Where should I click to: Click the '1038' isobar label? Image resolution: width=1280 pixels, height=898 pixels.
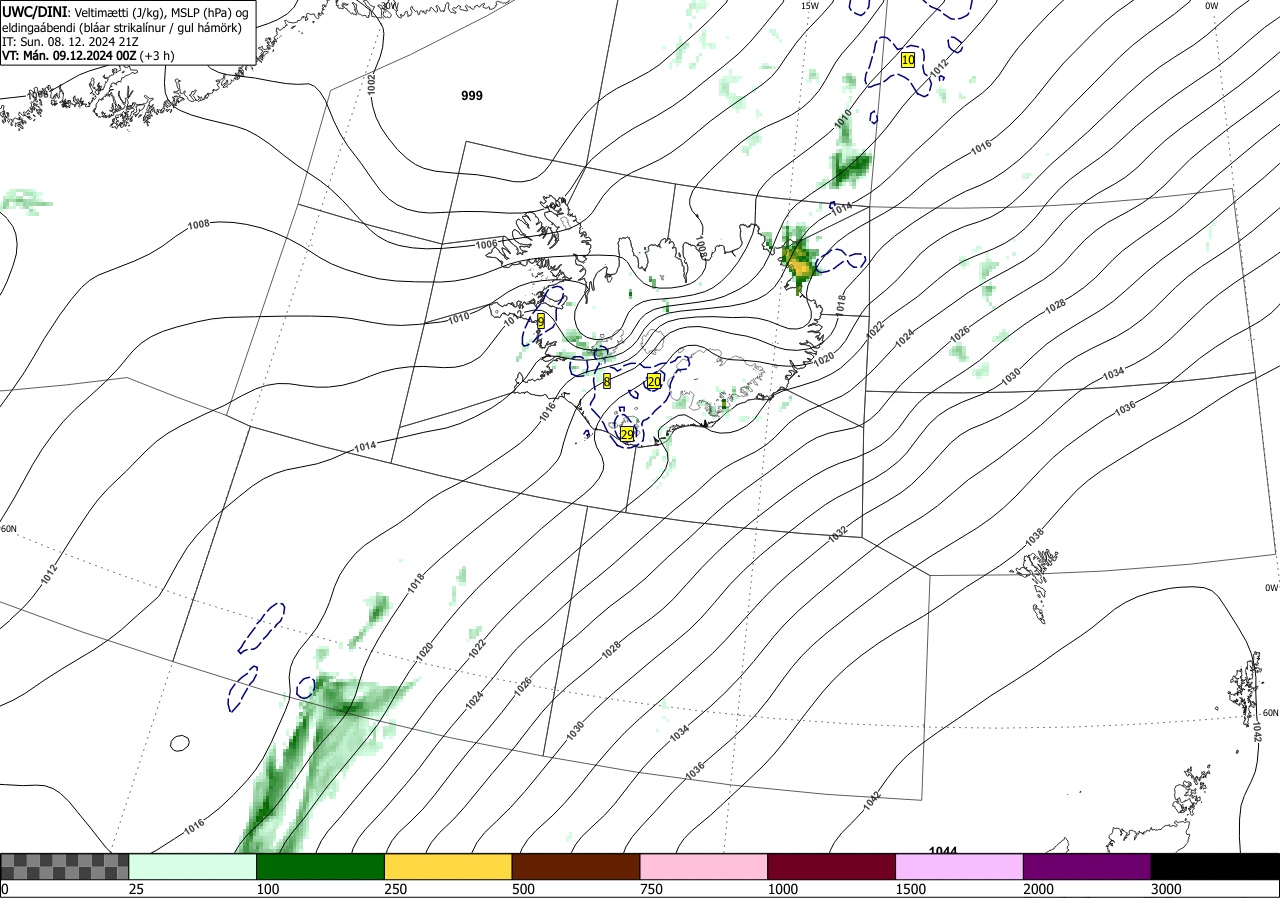click(x=1034, y=538)
